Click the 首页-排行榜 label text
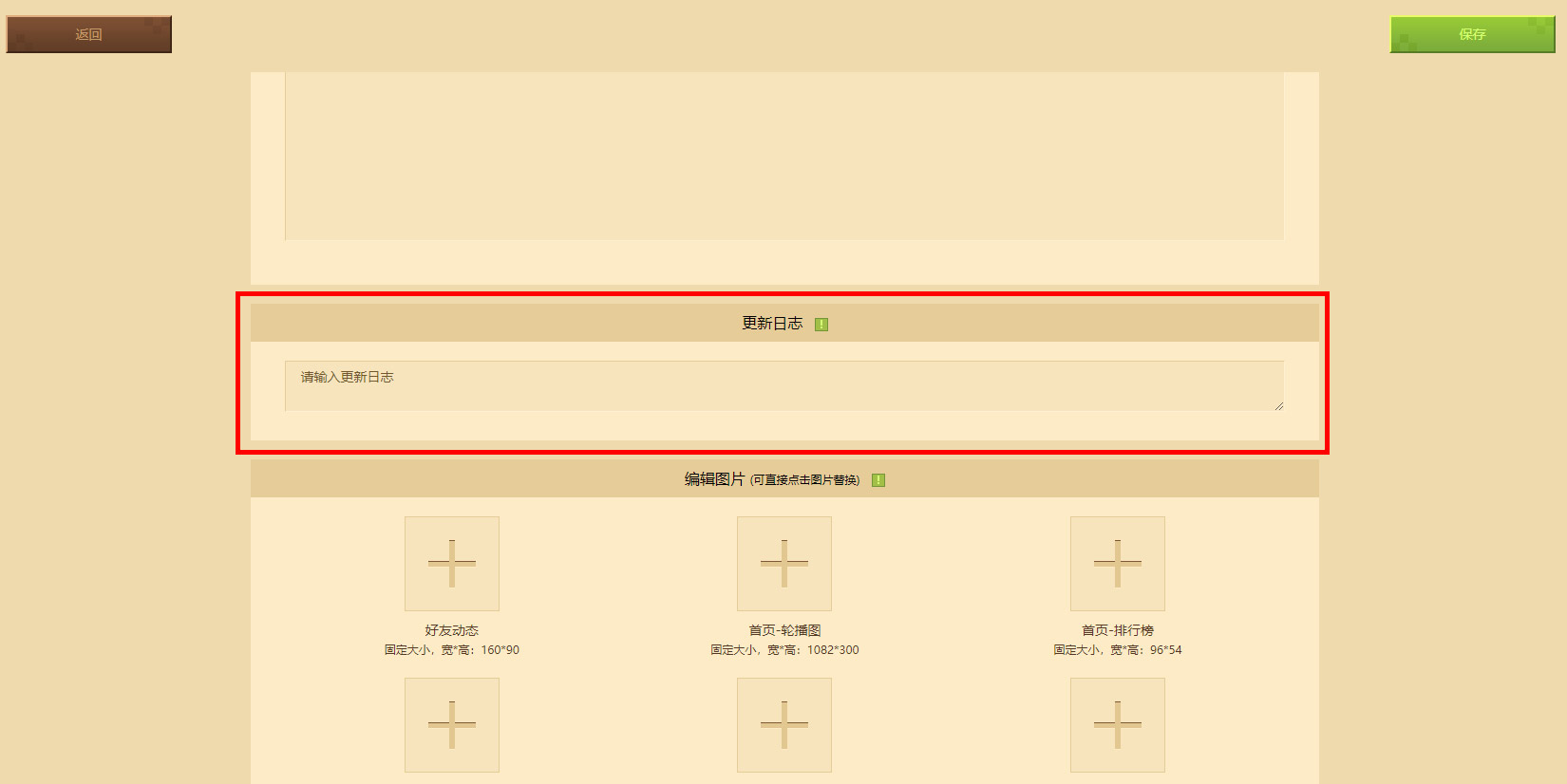This screenshot has height=784, width=1567. 1118,630
